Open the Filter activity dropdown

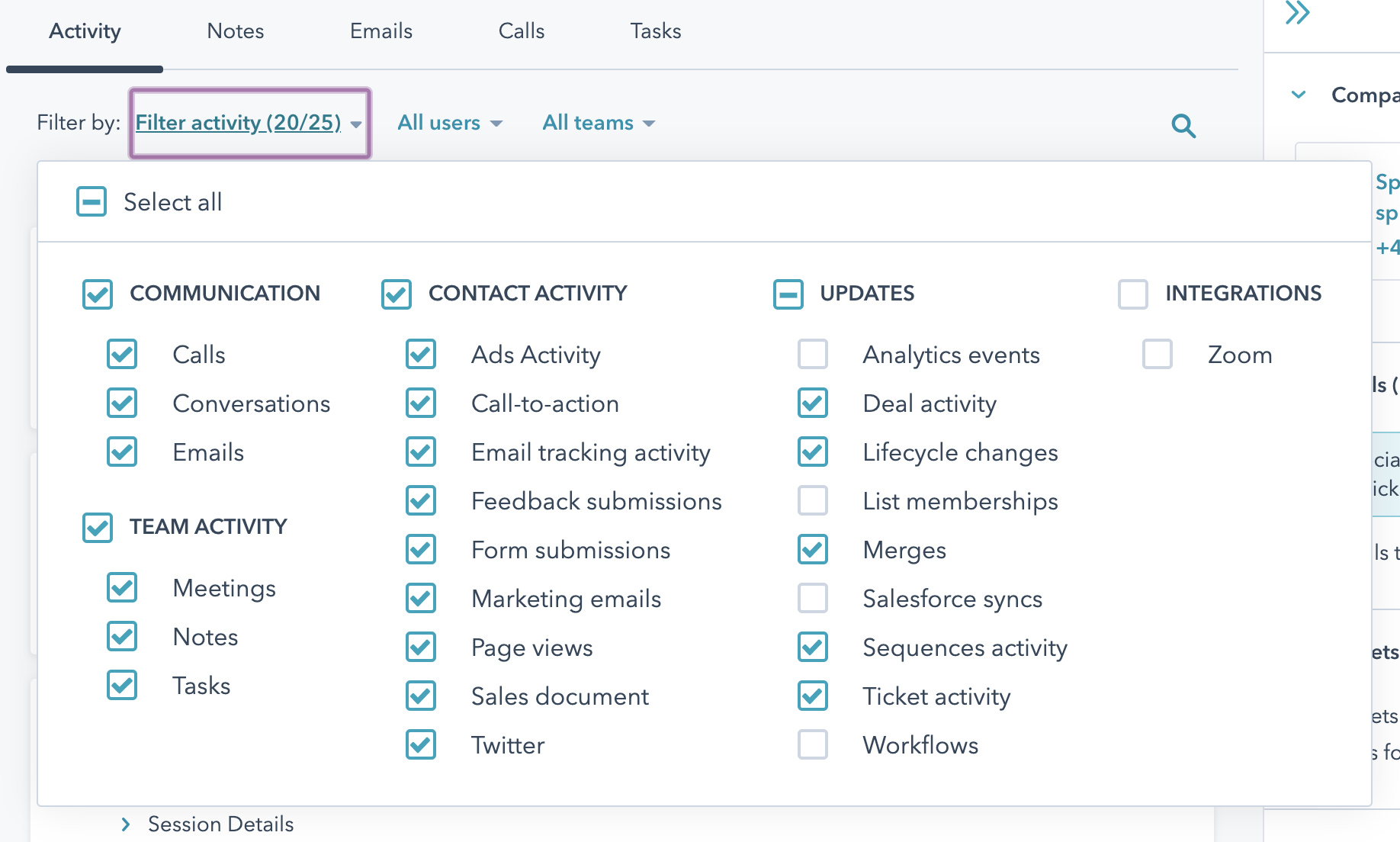click(249, 123)
